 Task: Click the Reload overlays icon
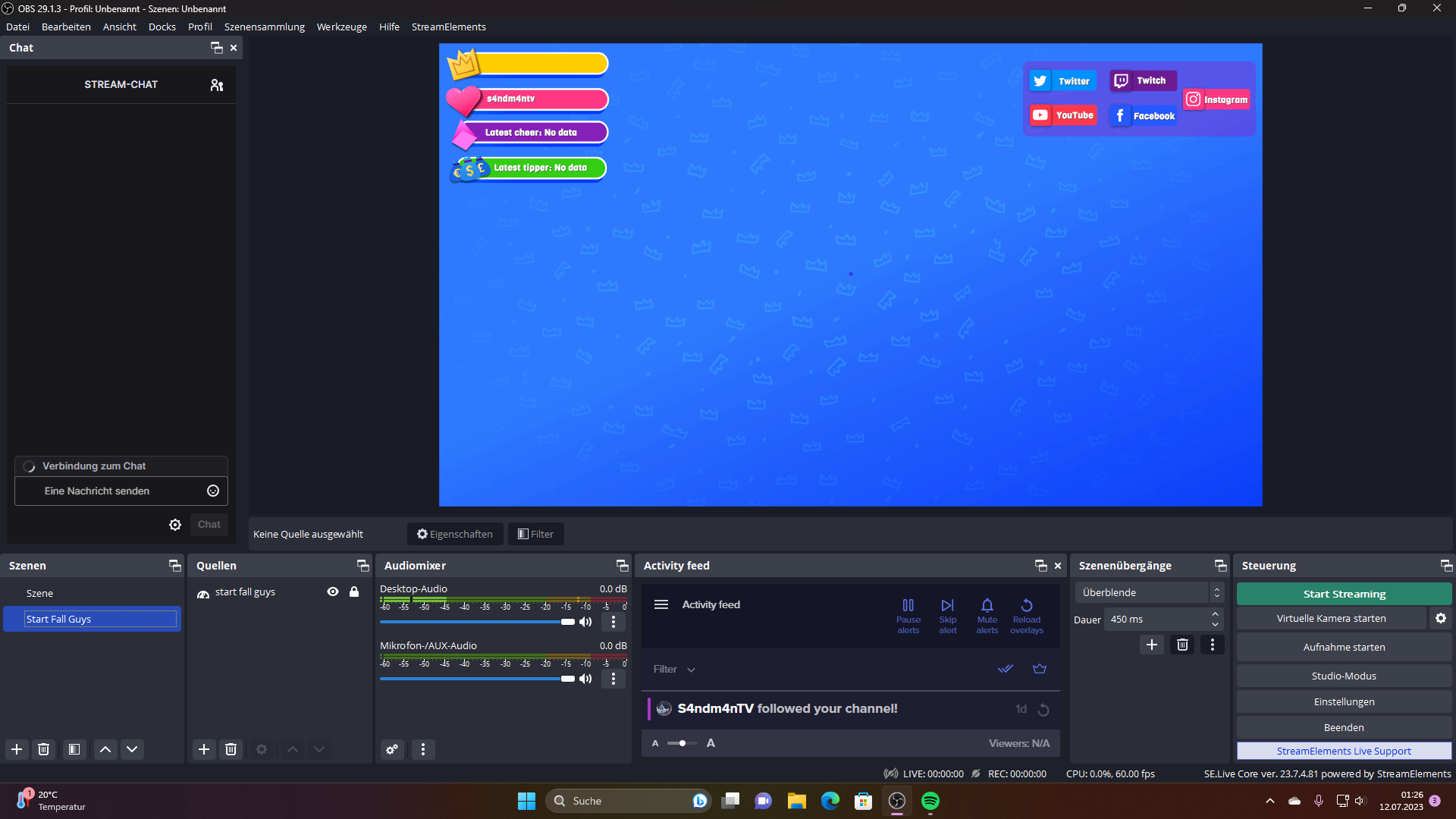coord(1026,606)
